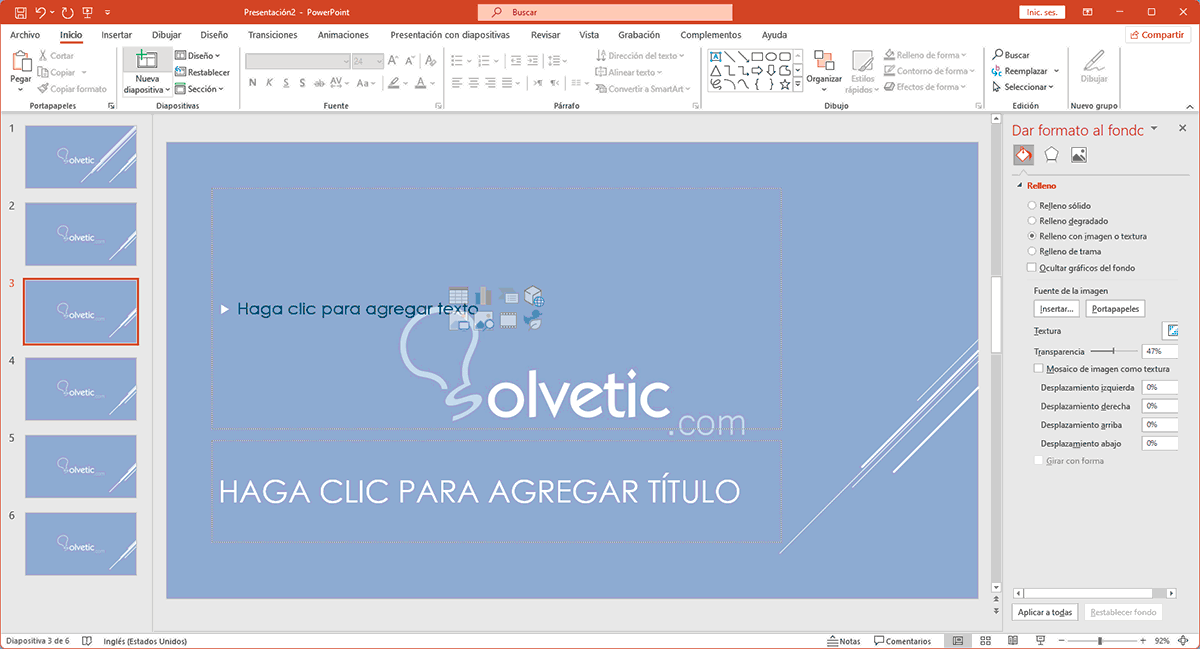Screen dimensions: 1200x649
Task: Select slide 5 thumbnail
Action: (80, 467)
